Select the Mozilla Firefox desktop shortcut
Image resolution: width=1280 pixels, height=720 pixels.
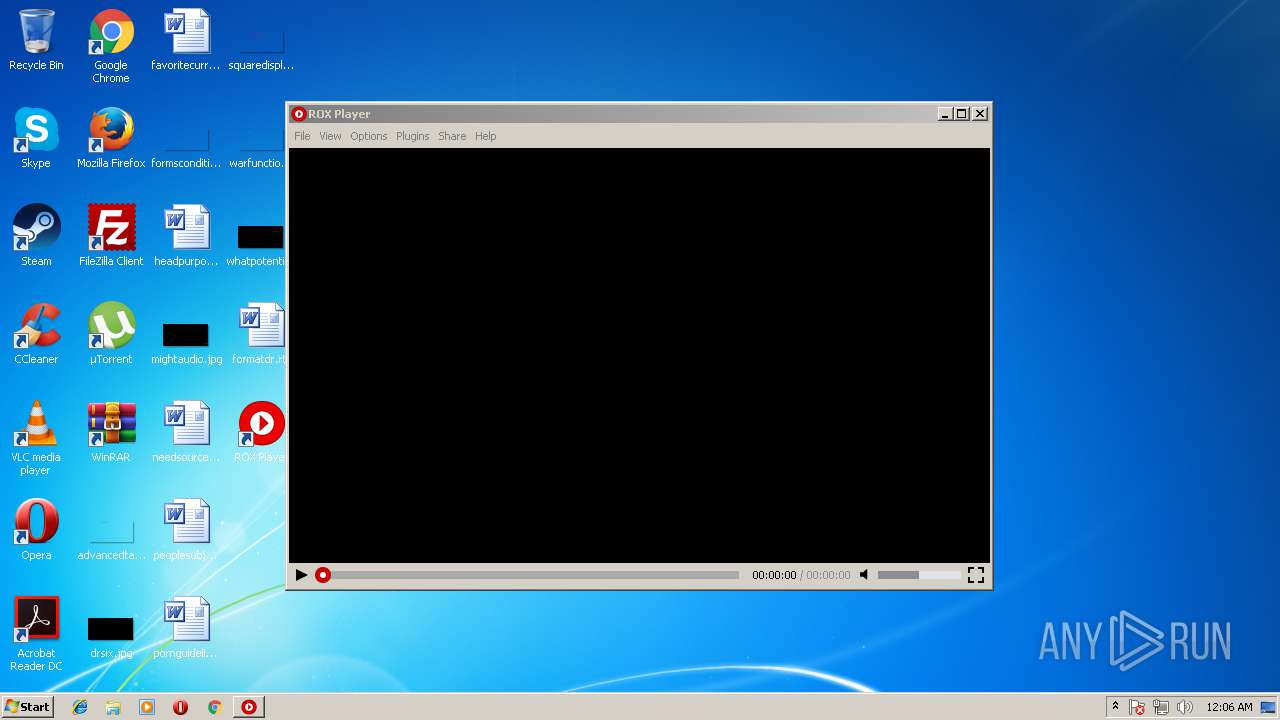pyautogui.click(x=111, y=138)
